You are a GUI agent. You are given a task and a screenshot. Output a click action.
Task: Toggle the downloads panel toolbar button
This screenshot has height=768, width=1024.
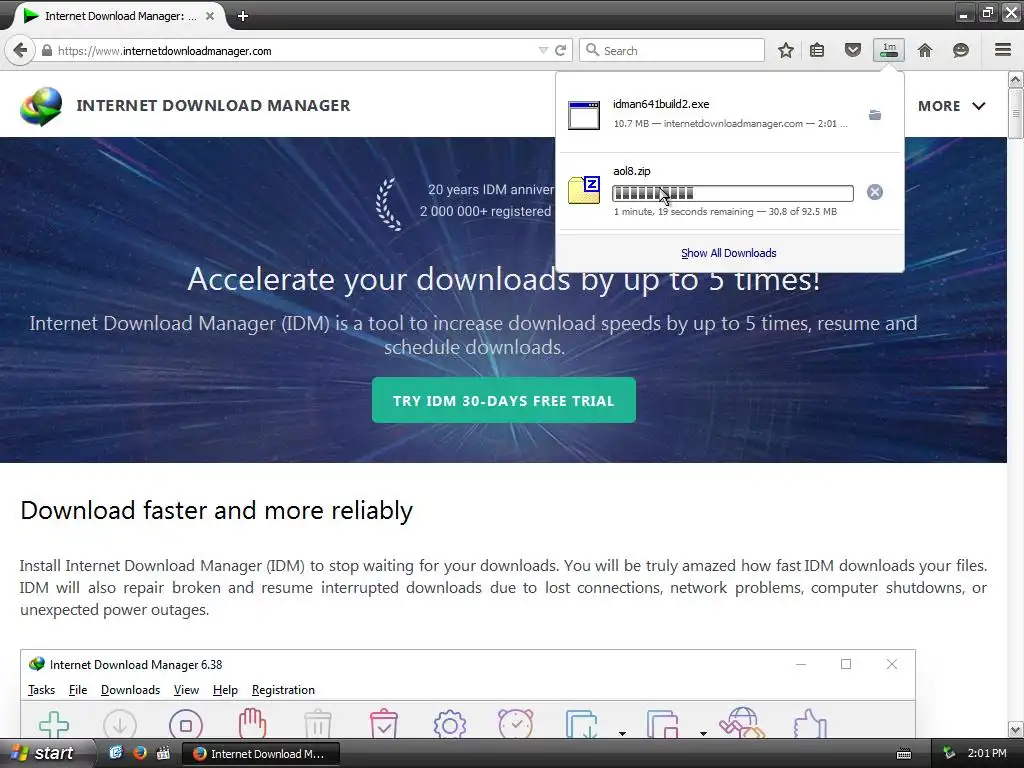point(889,50)
